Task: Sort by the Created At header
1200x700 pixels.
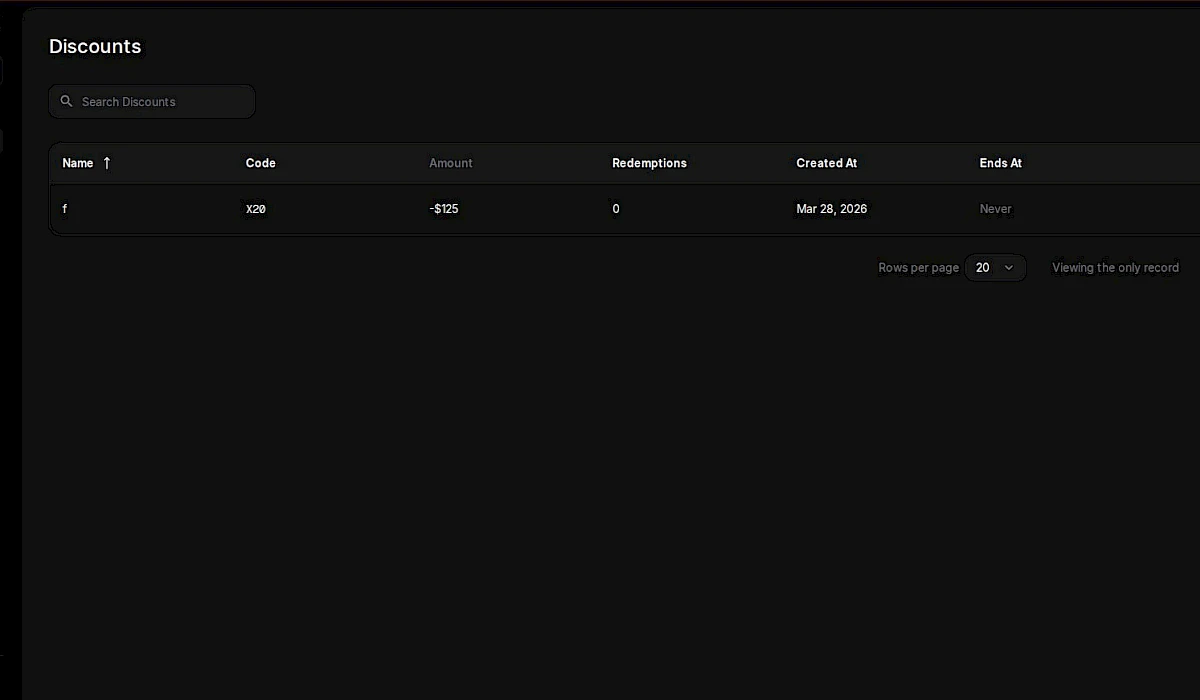Action: click(826, 163)
